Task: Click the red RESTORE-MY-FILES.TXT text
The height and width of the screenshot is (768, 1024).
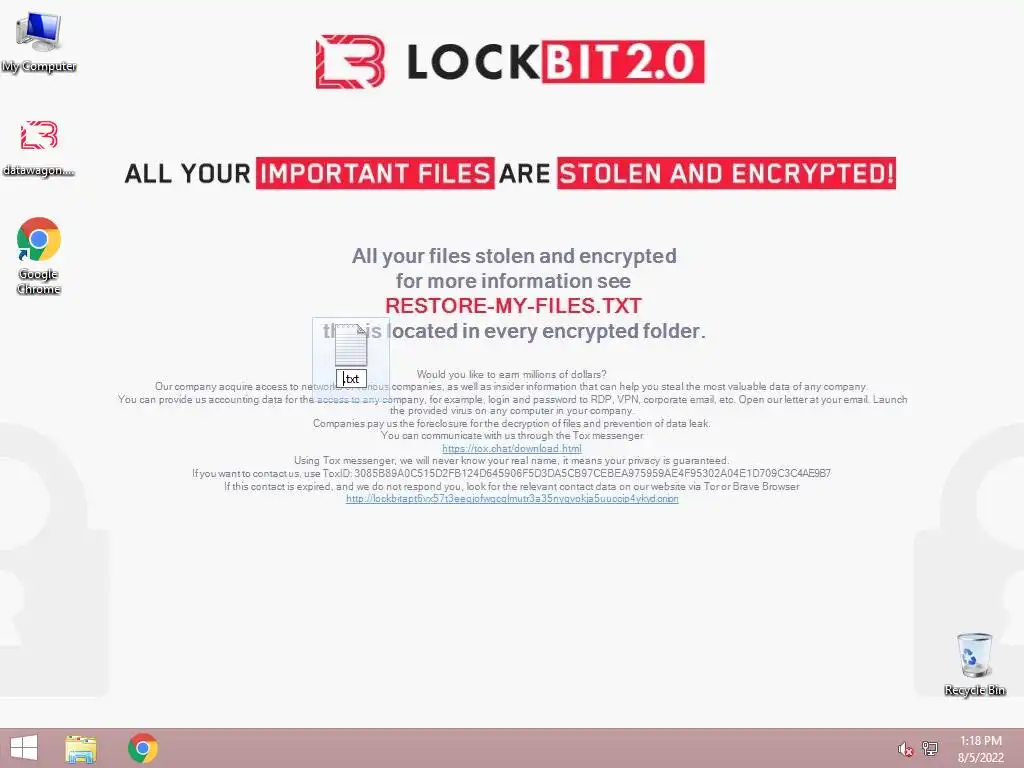Action: click(x=513, y=306)
